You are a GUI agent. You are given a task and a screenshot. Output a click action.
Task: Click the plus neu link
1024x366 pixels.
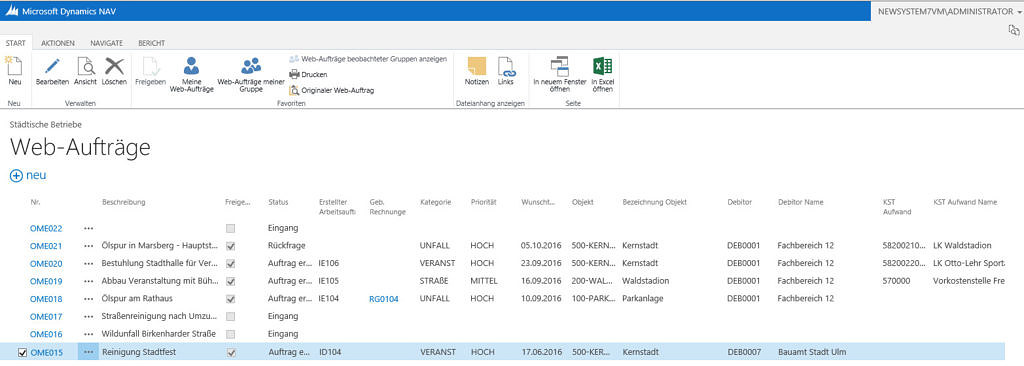tap(28, 176)
